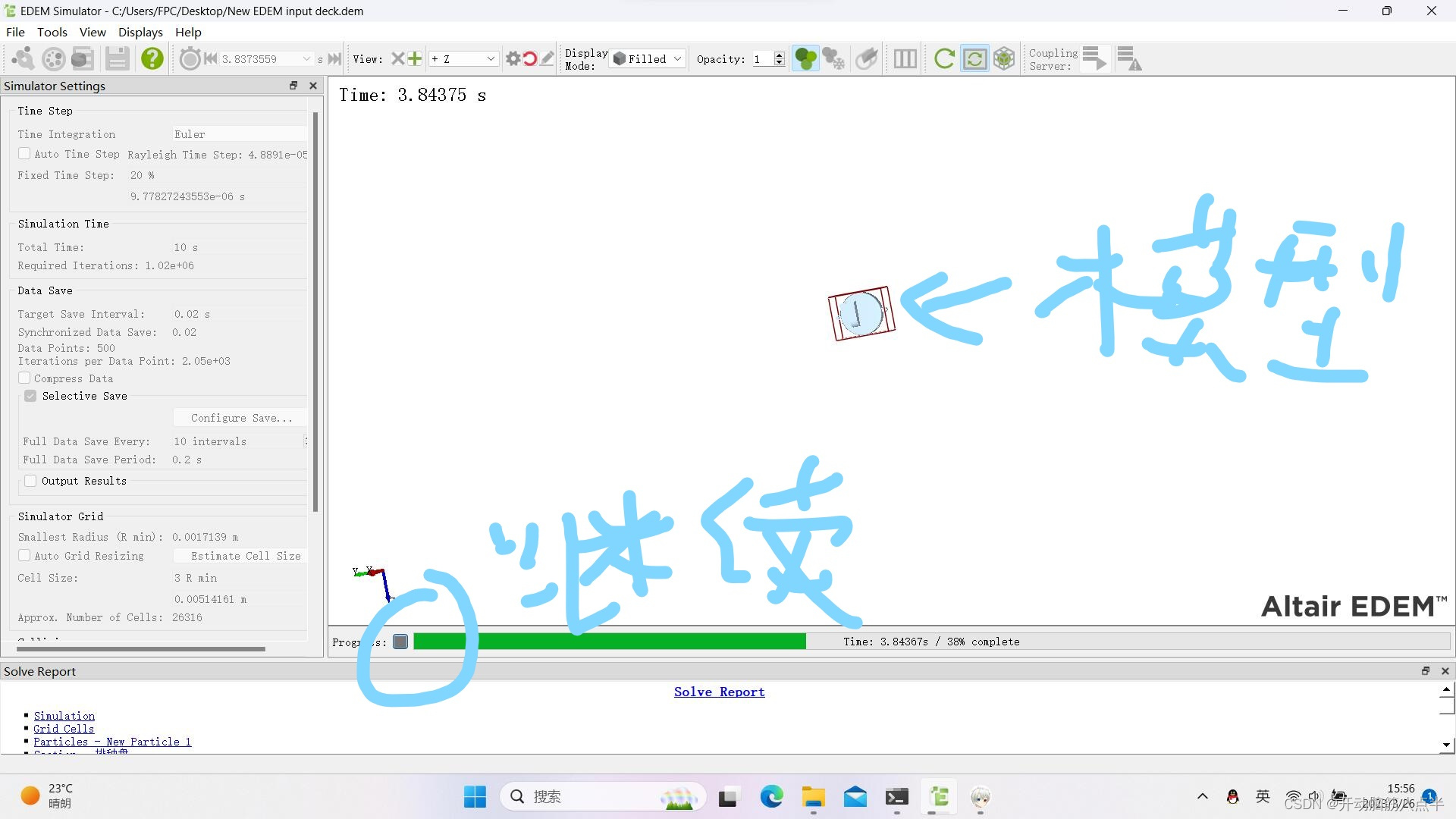The width and height of the screenshot is (1456, 819).
Task: Click the Coupling Server start icon
Action: pyautogui.click(x=1094, y=58)
